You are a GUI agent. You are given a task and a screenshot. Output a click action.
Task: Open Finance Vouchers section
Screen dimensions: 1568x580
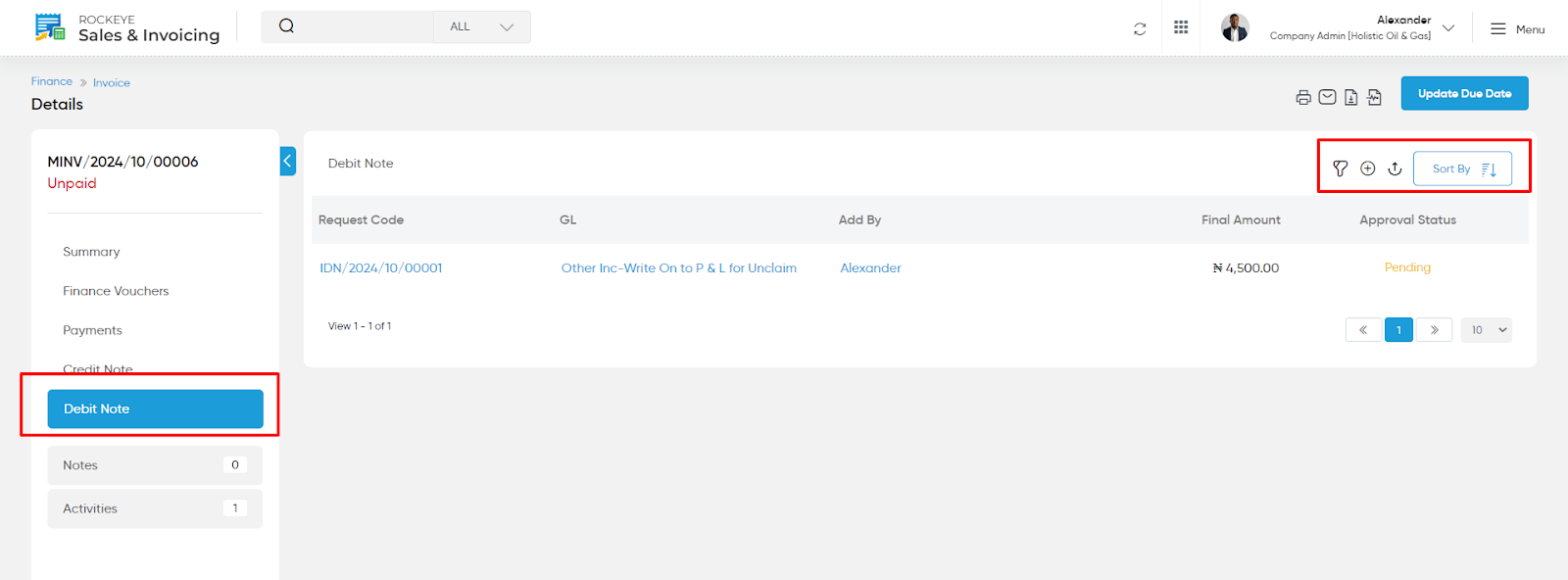point(116,291)
